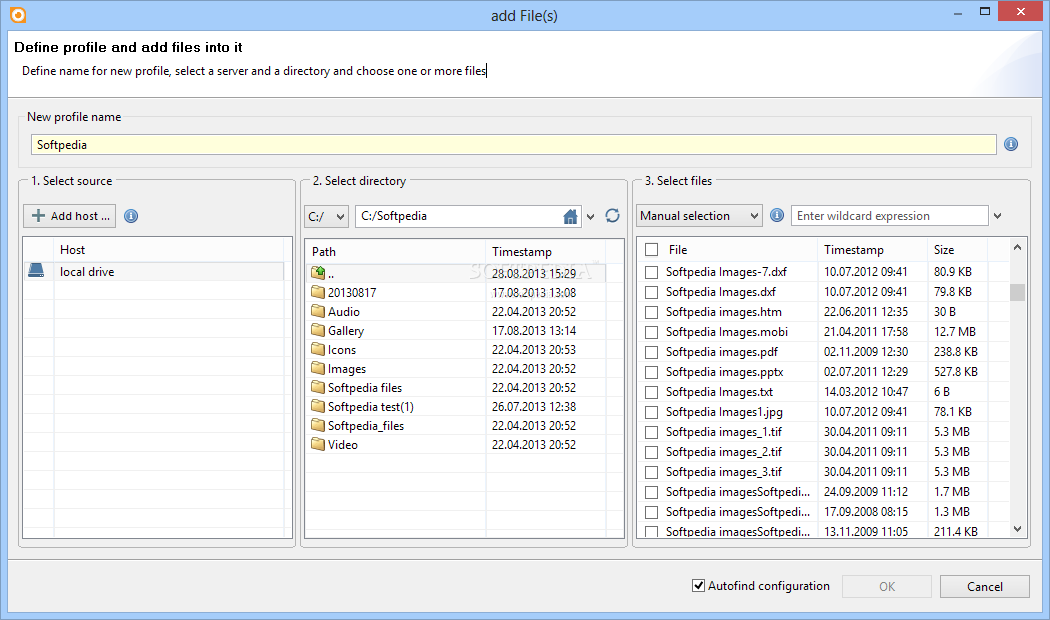Click the info icon beside profile name field
The width and height of the screenshot is (1050, 620).
(1011, 144)
